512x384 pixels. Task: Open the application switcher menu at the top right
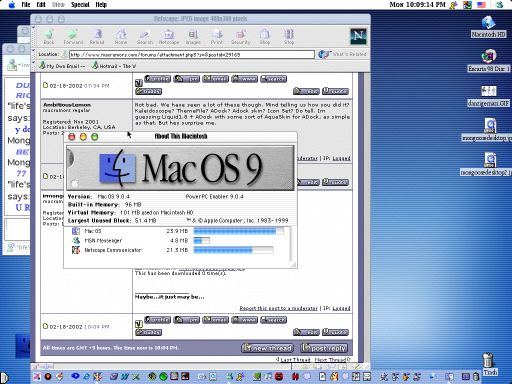click(499, 5)
